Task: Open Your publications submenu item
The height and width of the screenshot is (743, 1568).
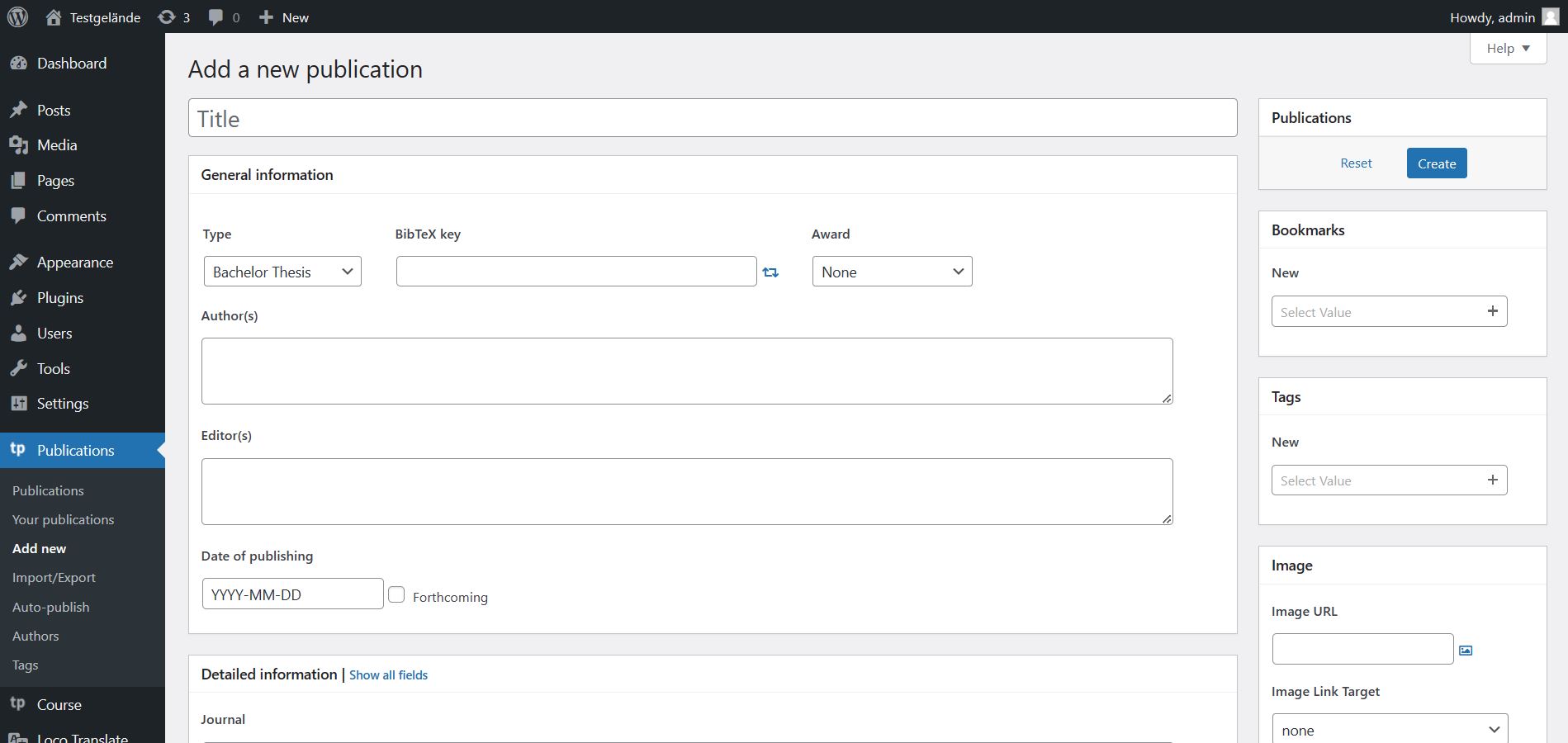Action: click(x=63, y=519)
